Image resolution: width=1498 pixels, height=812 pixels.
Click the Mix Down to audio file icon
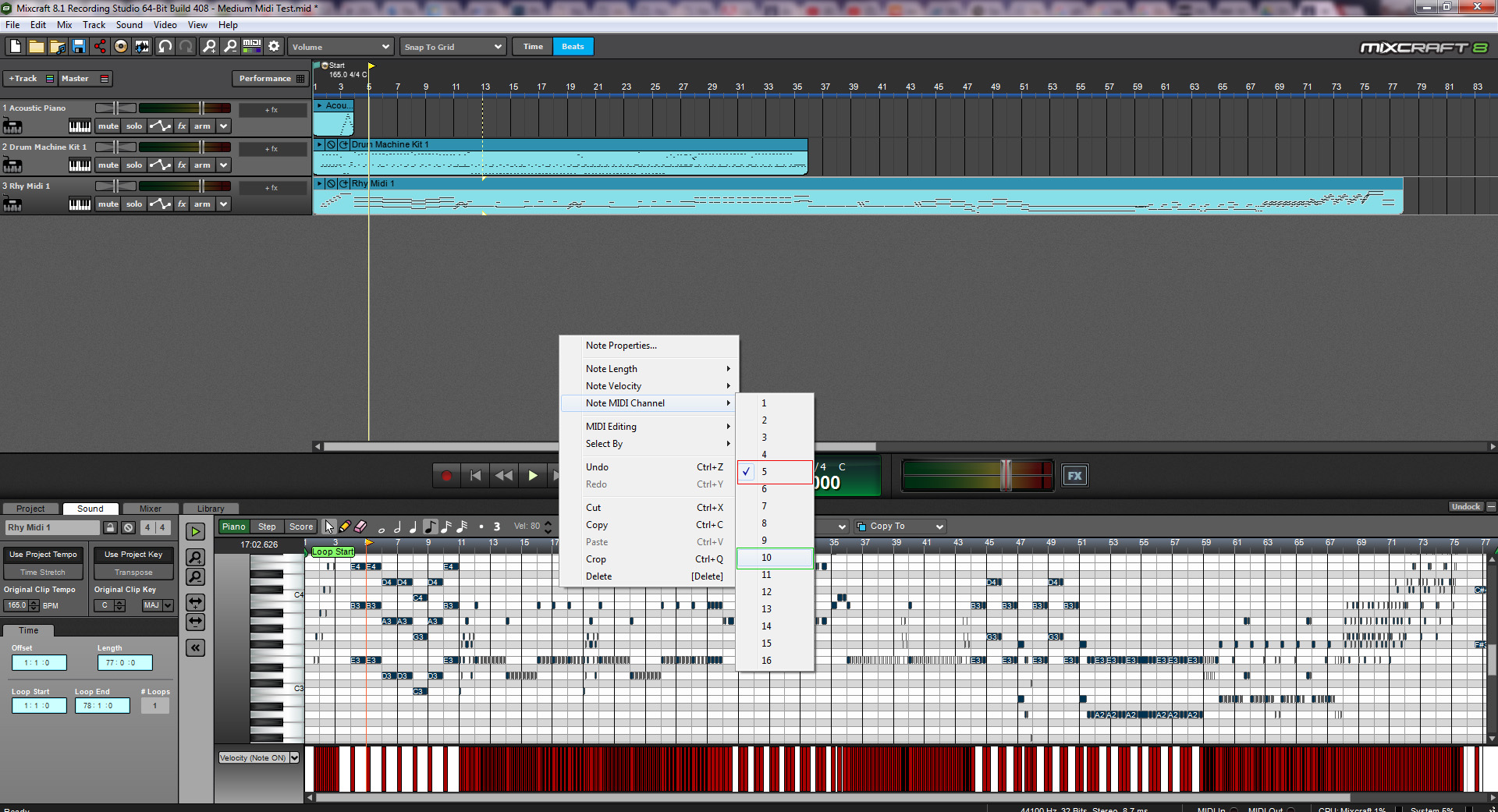(142, 47)
